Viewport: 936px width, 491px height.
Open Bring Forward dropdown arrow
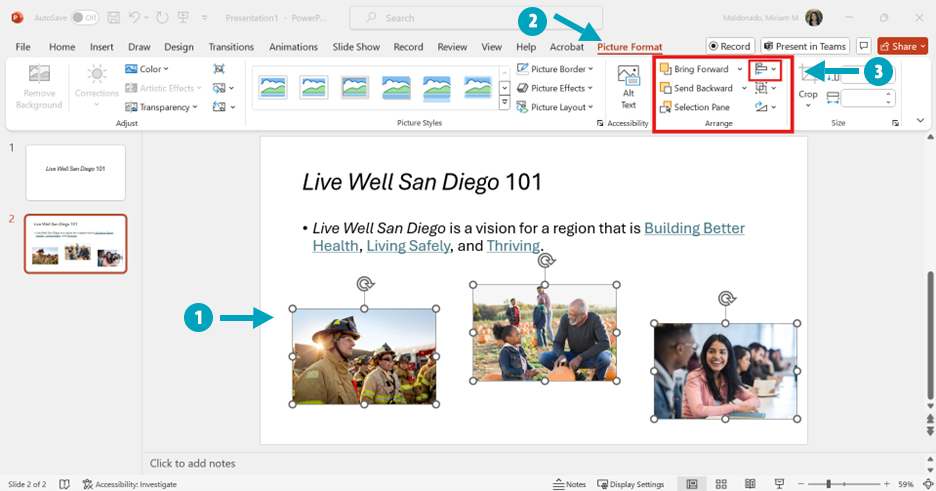pos(740,69)
